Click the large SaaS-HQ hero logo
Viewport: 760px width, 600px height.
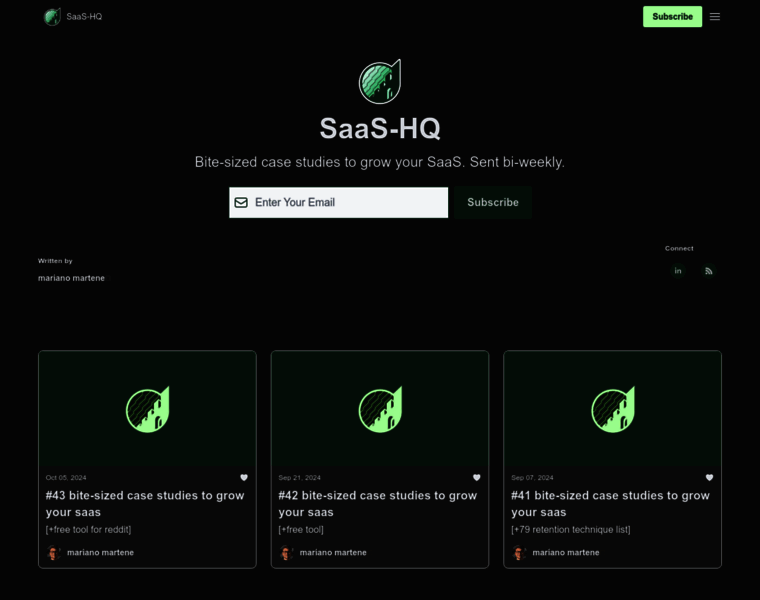pyautogui.click(x=380, y=81)
